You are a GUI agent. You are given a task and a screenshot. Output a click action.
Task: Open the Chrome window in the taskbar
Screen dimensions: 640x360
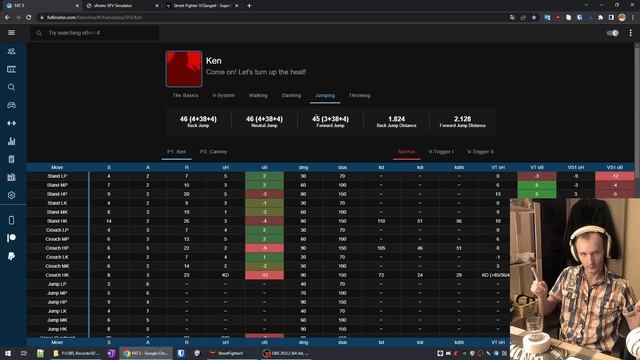146,353
